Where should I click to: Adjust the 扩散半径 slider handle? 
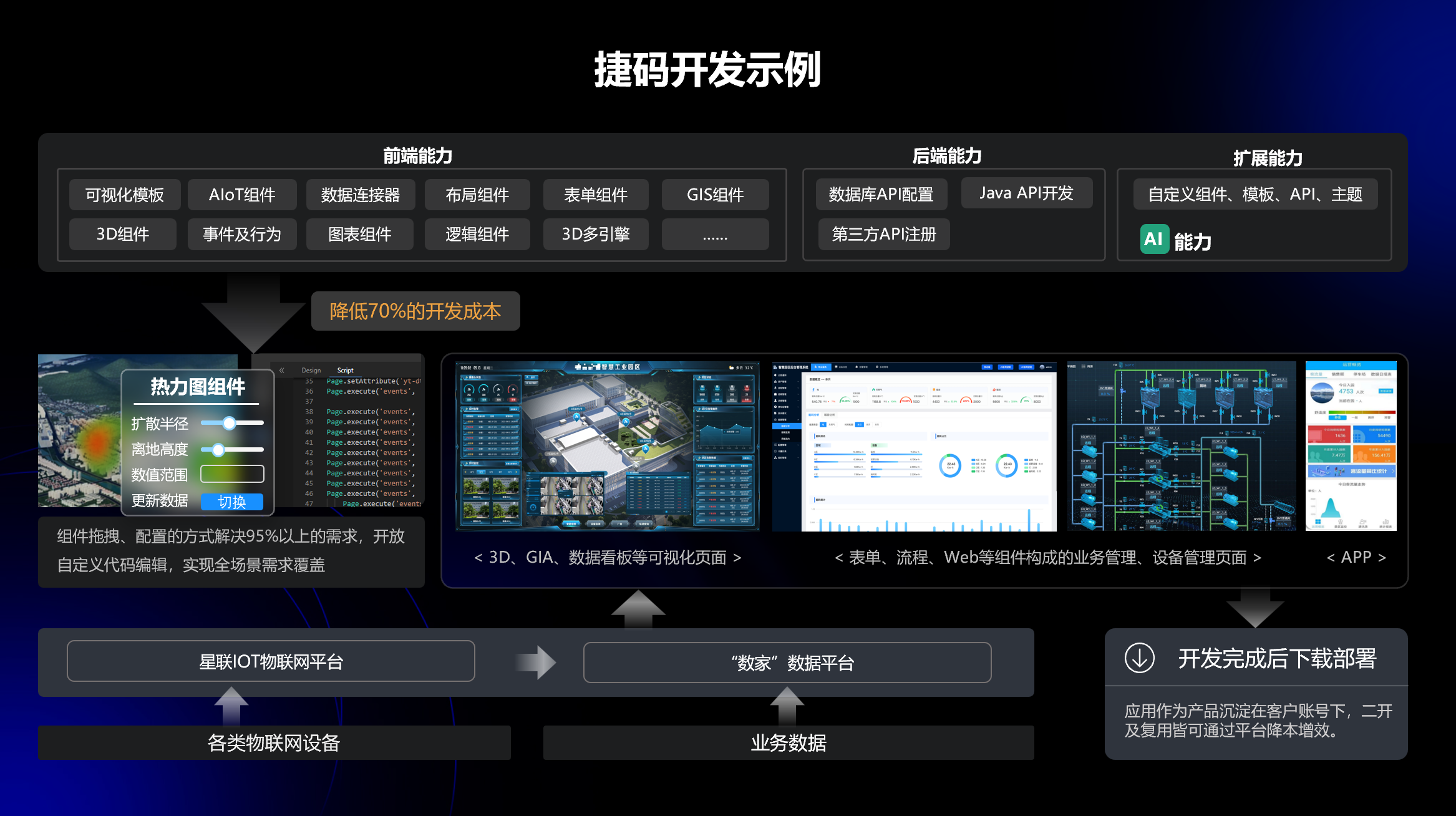229,423
